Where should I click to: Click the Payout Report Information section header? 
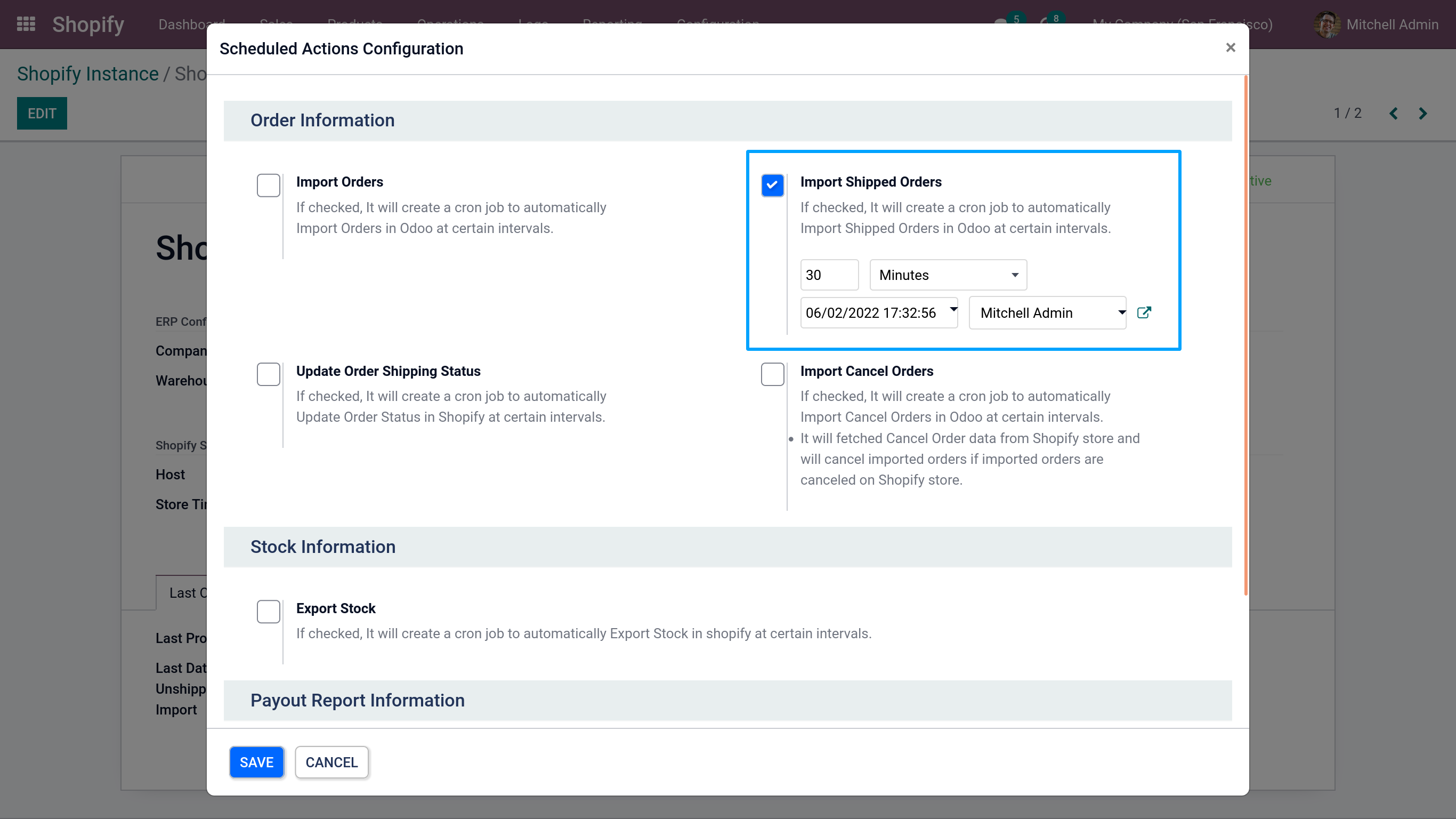tap(727, 700)
